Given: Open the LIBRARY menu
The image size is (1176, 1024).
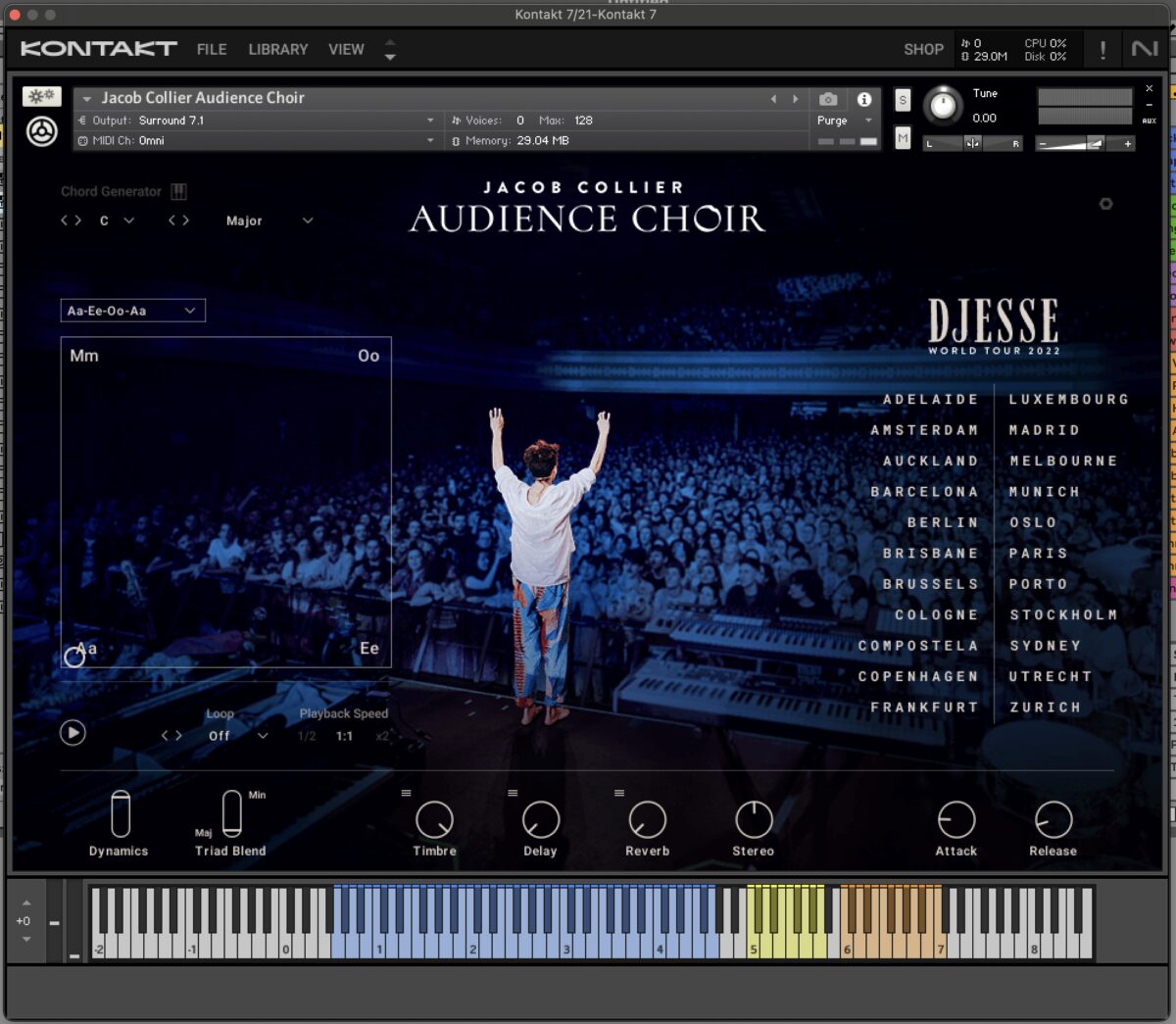Looking at the screenshot, I should pyautogui.click(x=277, y=49).
